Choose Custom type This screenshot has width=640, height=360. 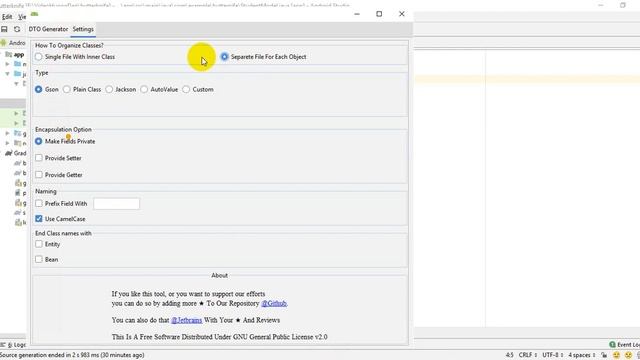point(186,89)
